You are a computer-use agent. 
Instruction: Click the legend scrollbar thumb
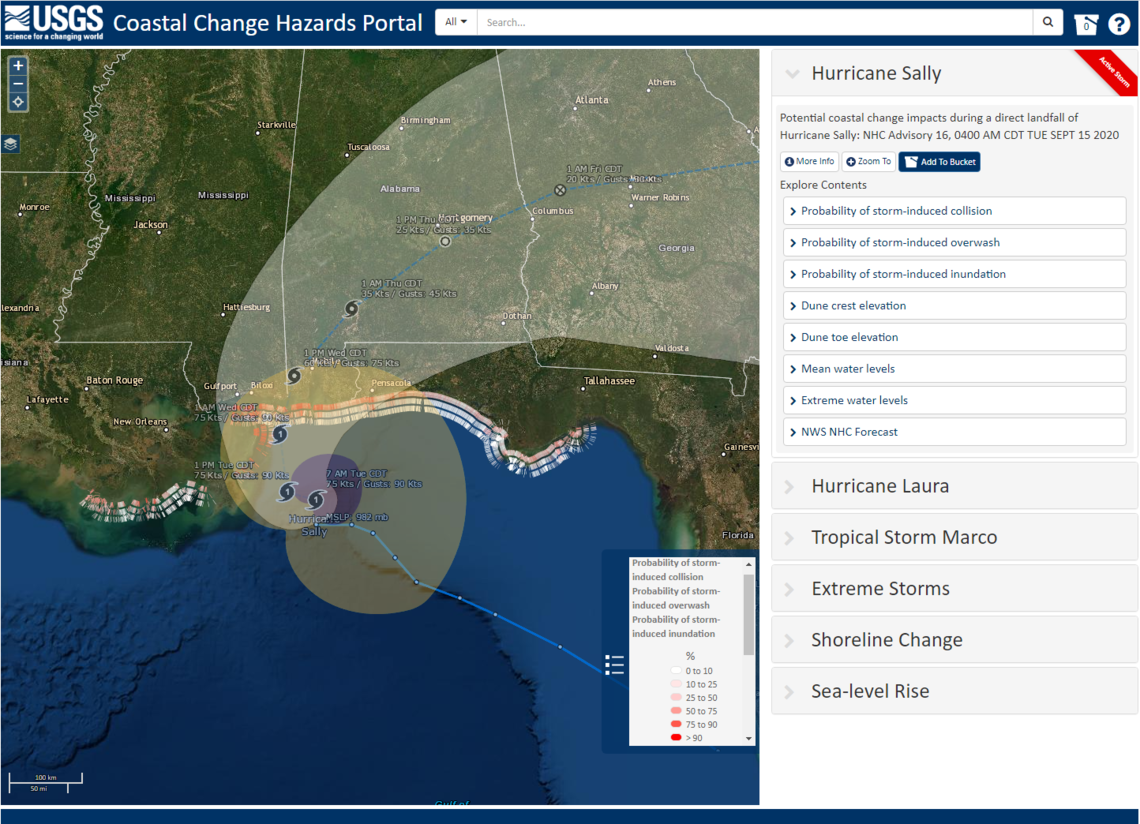(749, 614)
